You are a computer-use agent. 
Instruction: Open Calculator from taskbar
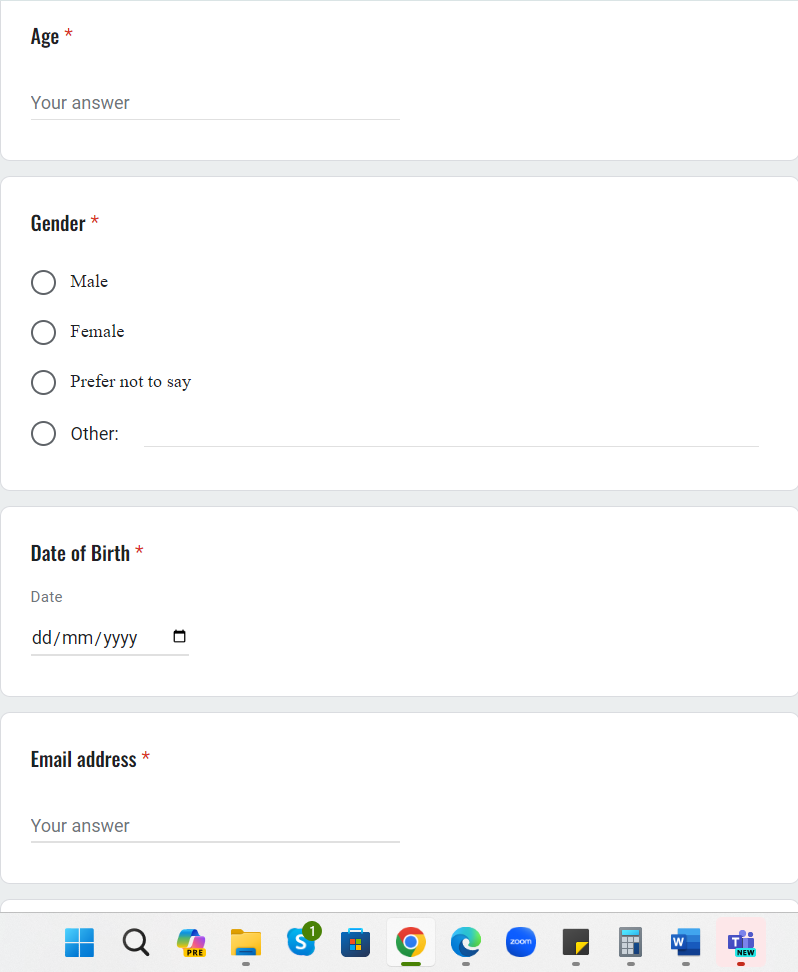(x=630, y=942)
